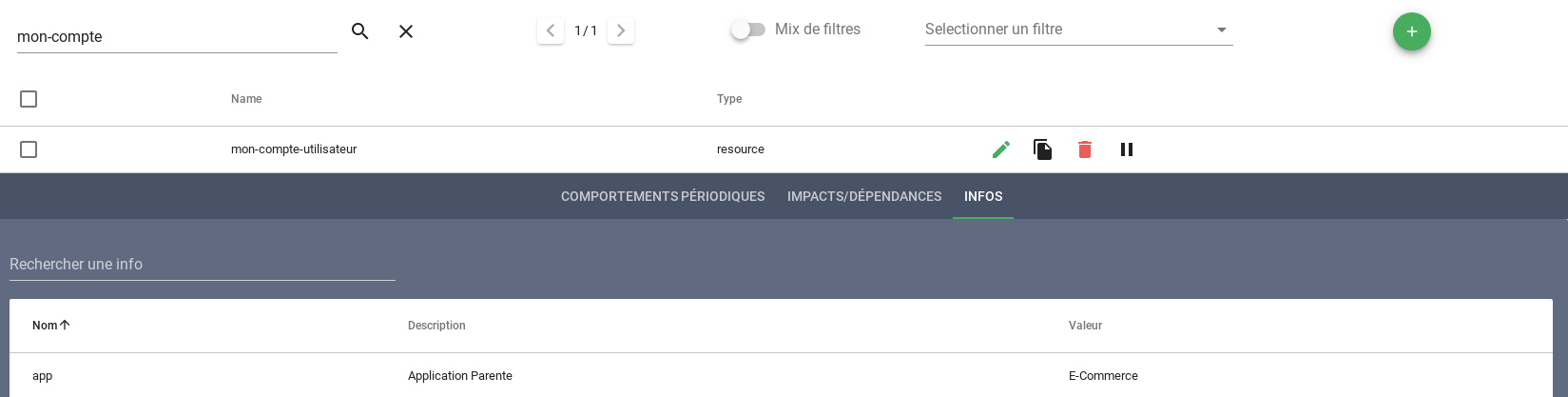Click the magnifier search icon
This screenshot has height=397, width=1568.
359,31
